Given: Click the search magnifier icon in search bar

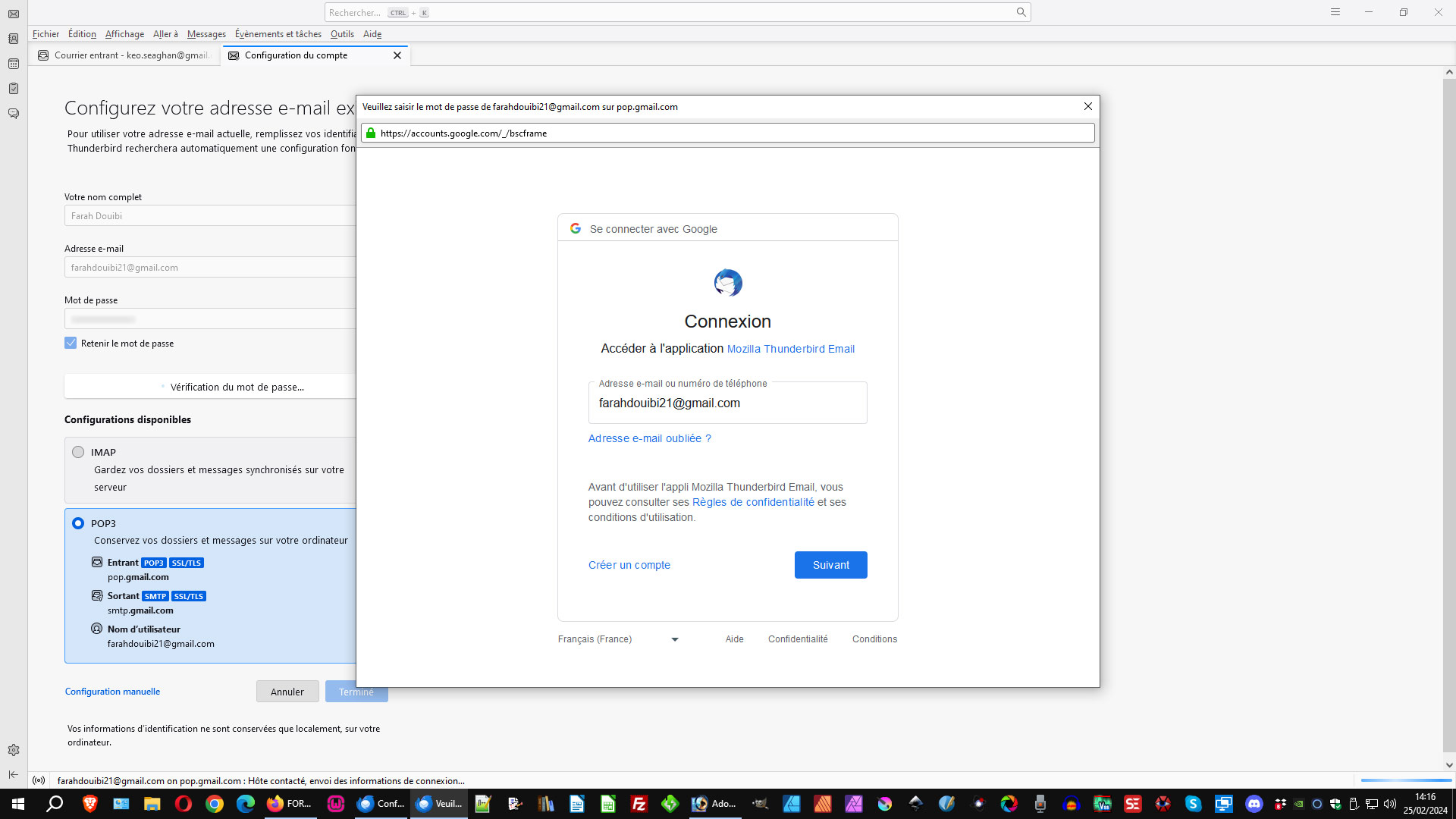Looking at the screenshot, I should tap(1021, 12).
